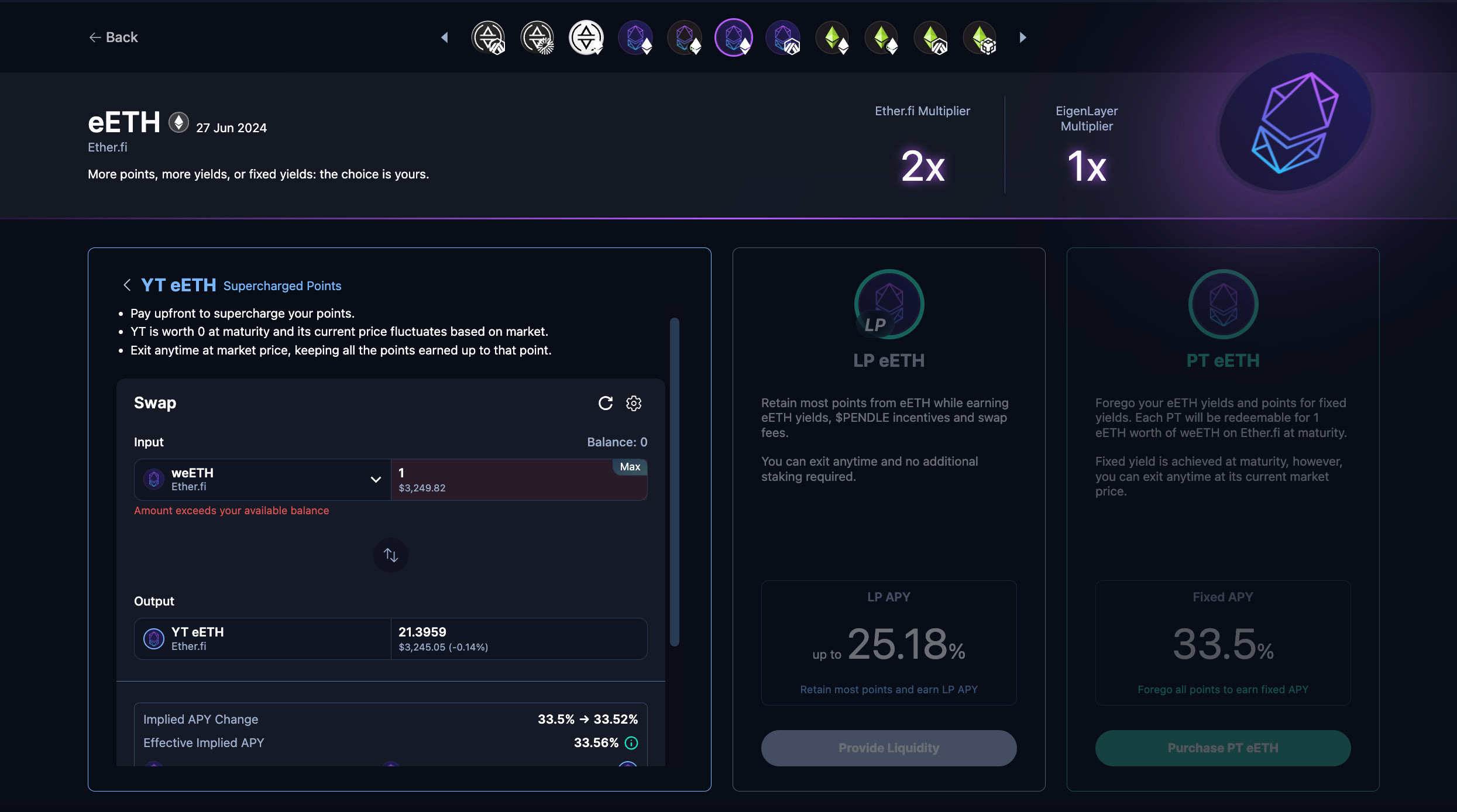Select the first market icon in carousel

pyautogui.click(x=489, y=37)
